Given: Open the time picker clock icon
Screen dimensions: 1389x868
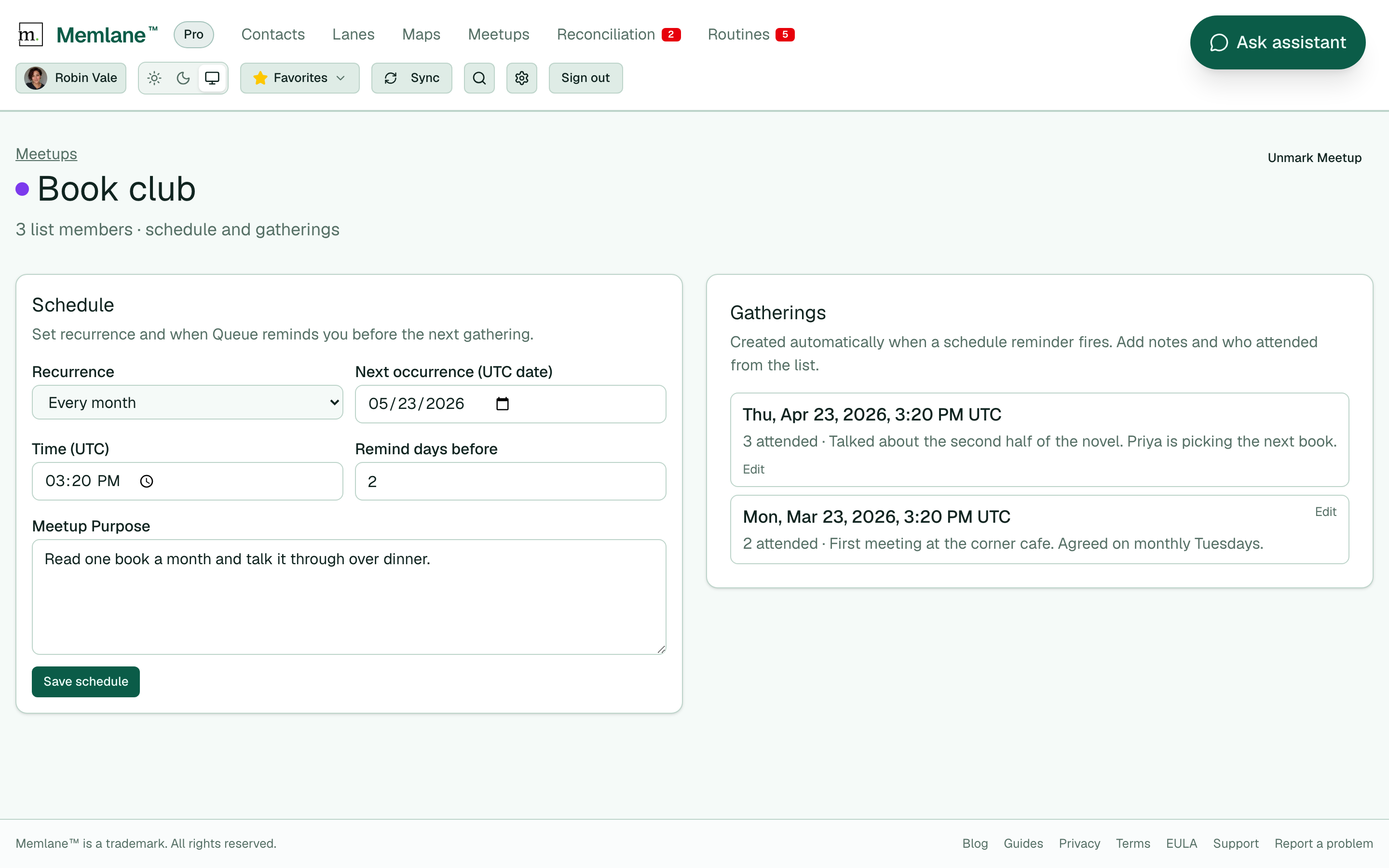Looking at the screenshot, I should (x=147, y=481).
